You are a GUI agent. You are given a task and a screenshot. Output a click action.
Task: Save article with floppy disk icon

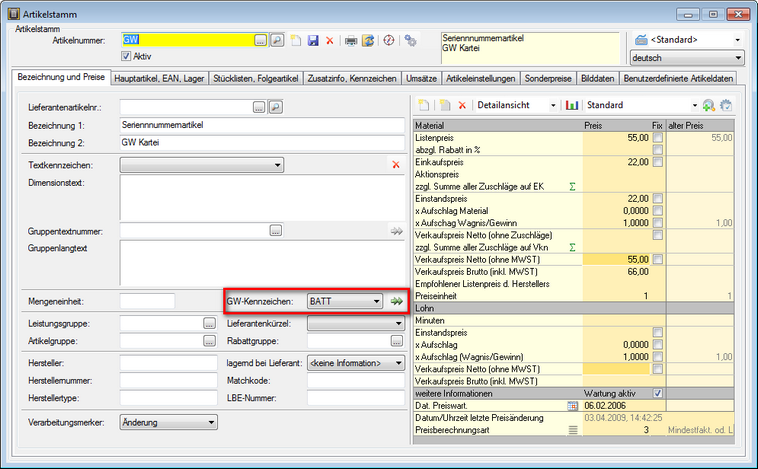click(313, 41)
